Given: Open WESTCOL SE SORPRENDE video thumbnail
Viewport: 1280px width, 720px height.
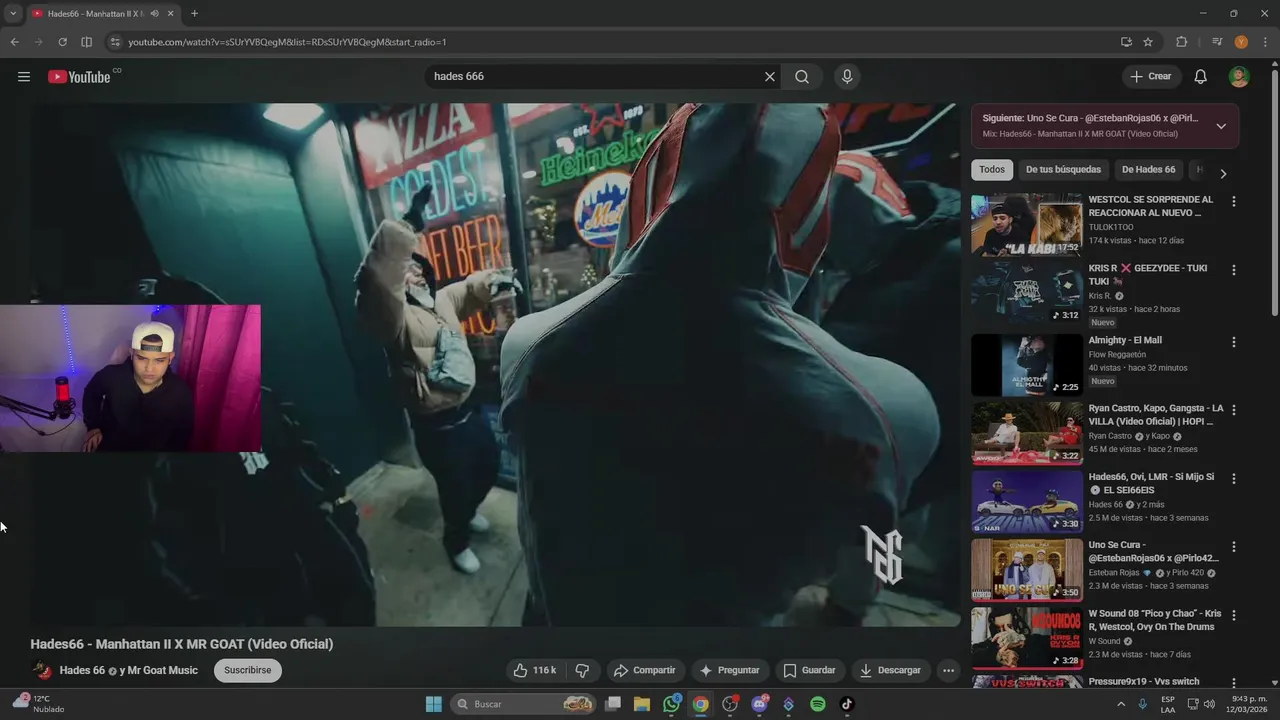Looking at the screenshot, I should click(x=1027, y=225).
